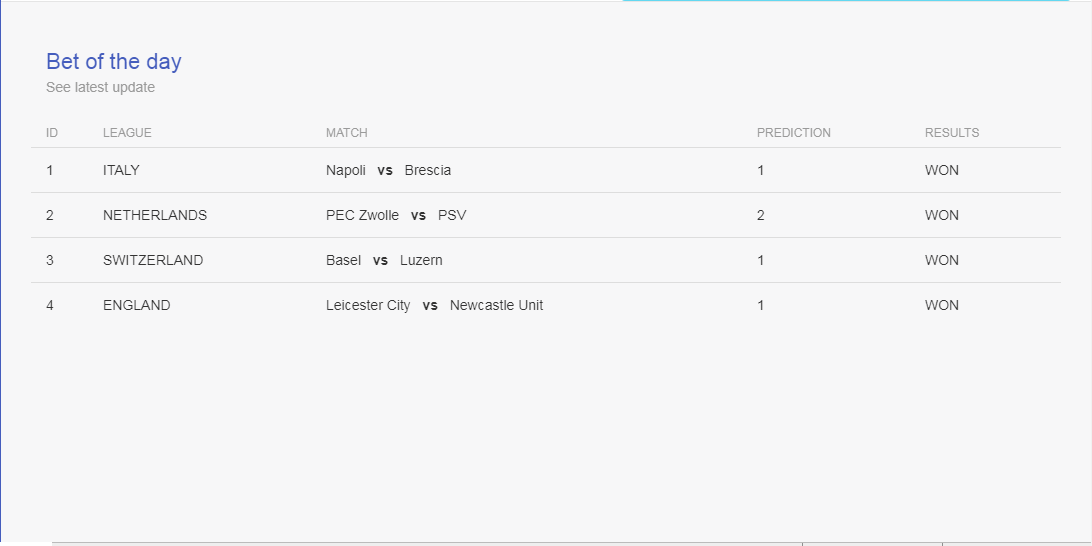Open the PEC Zwolle vs PSV match
The image size is (1092, 546).
[396, 216]
